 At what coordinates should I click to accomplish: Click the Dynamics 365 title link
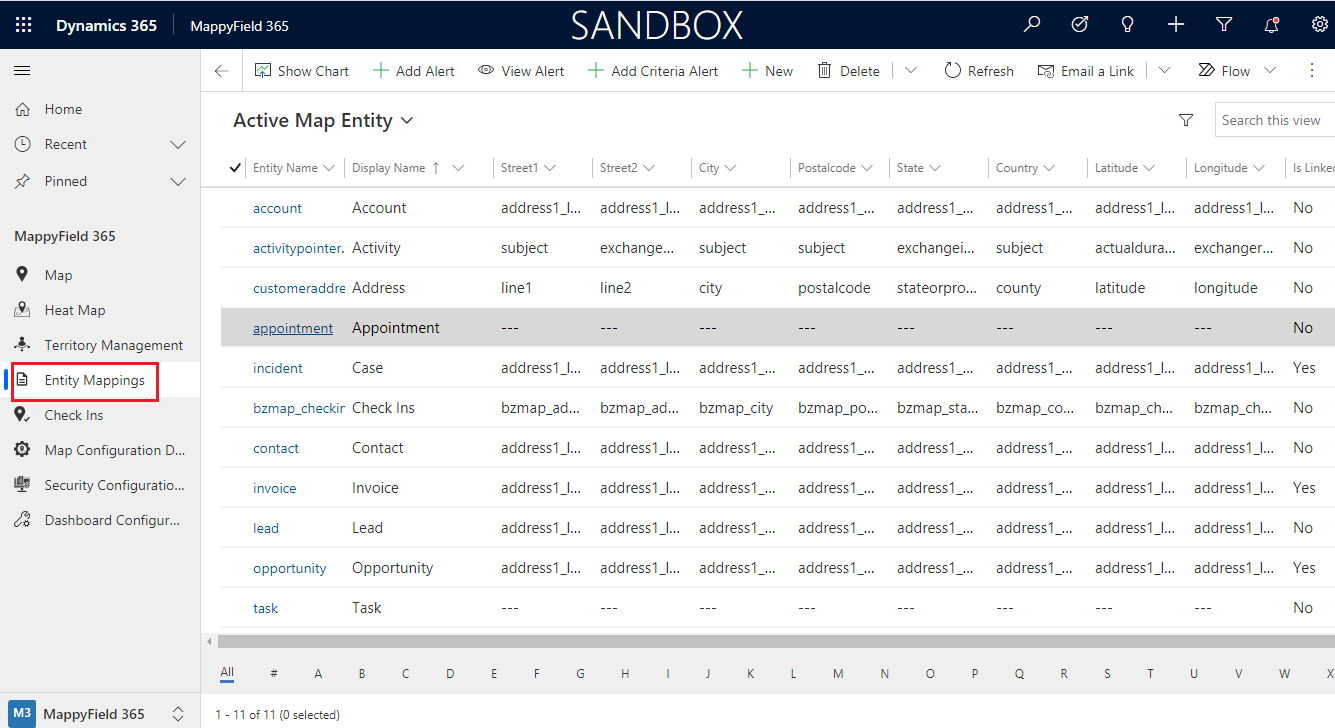click(x=106, y=26)
